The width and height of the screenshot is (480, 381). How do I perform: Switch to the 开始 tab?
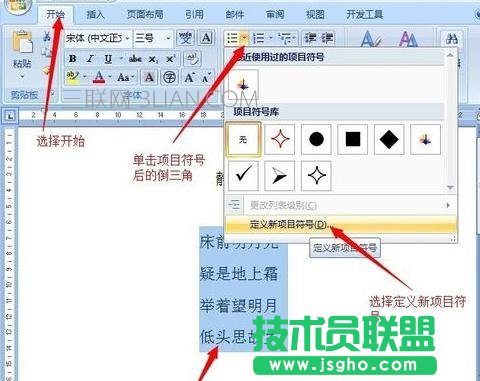pos(55,14)
